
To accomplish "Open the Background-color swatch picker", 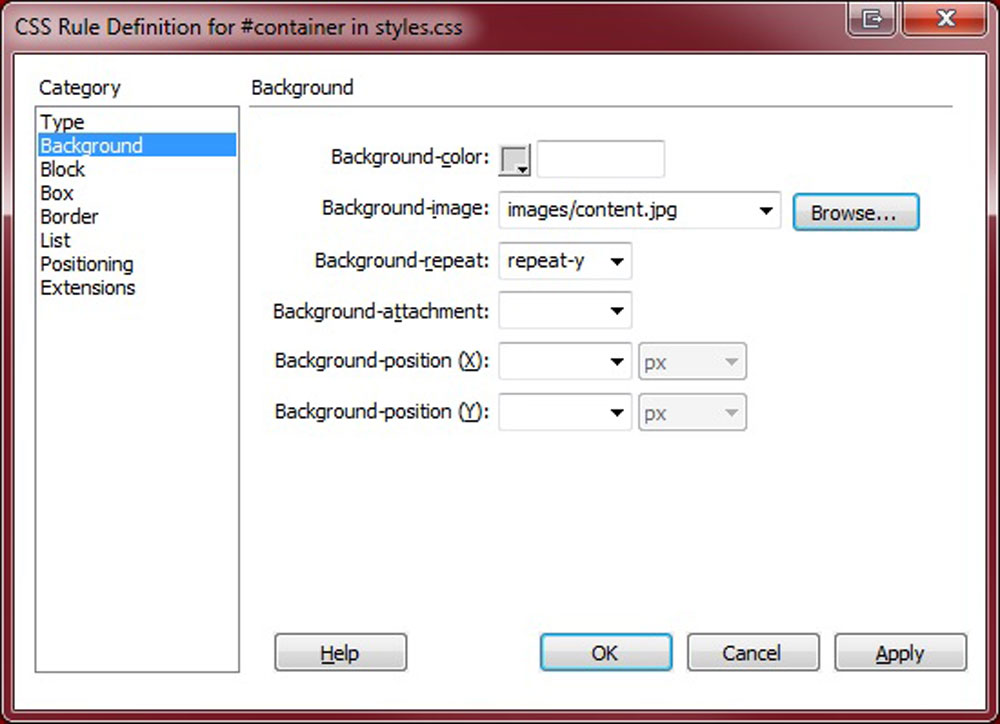I will tap(515, 159).
